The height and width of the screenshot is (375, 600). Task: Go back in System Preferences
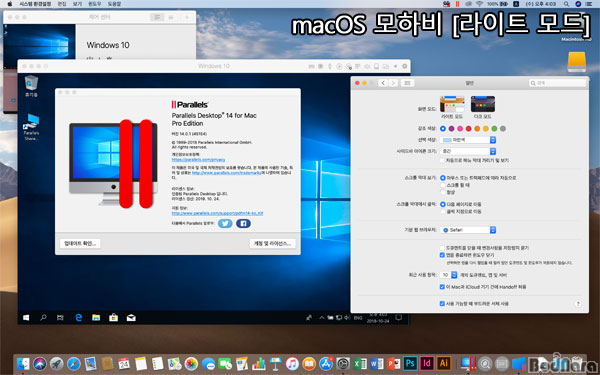coord(383,83)
